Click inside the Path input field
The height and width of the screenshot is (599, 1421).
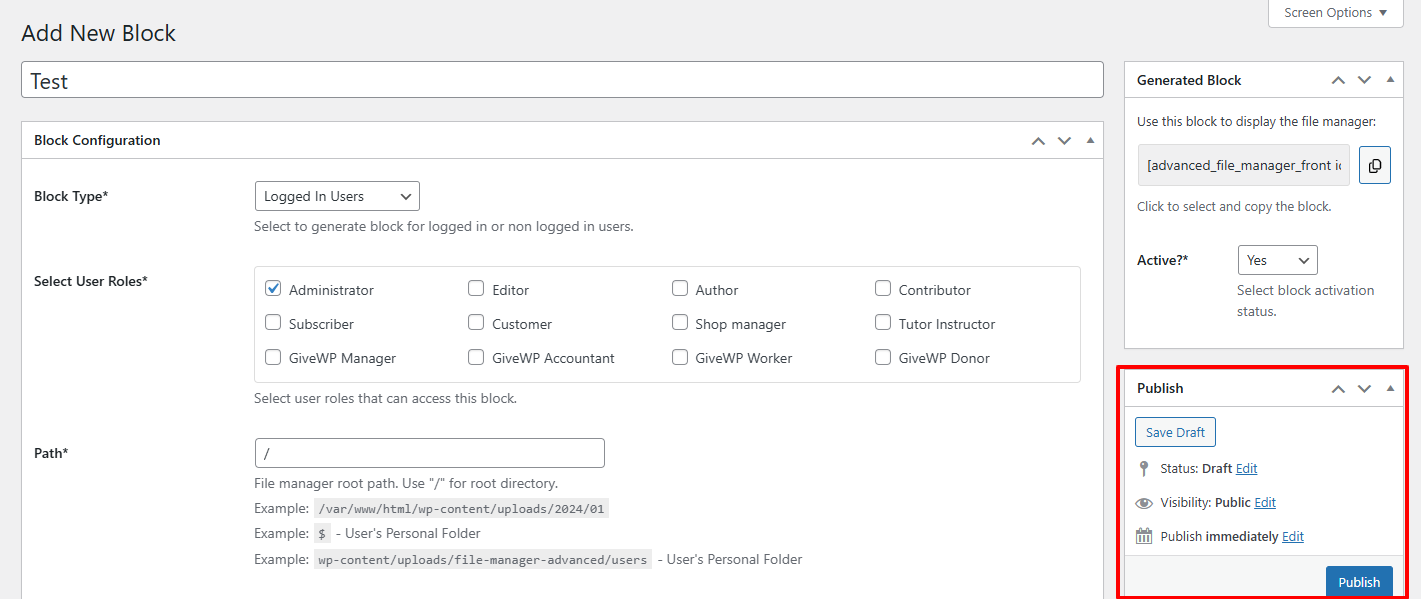[x=429, y=452]
